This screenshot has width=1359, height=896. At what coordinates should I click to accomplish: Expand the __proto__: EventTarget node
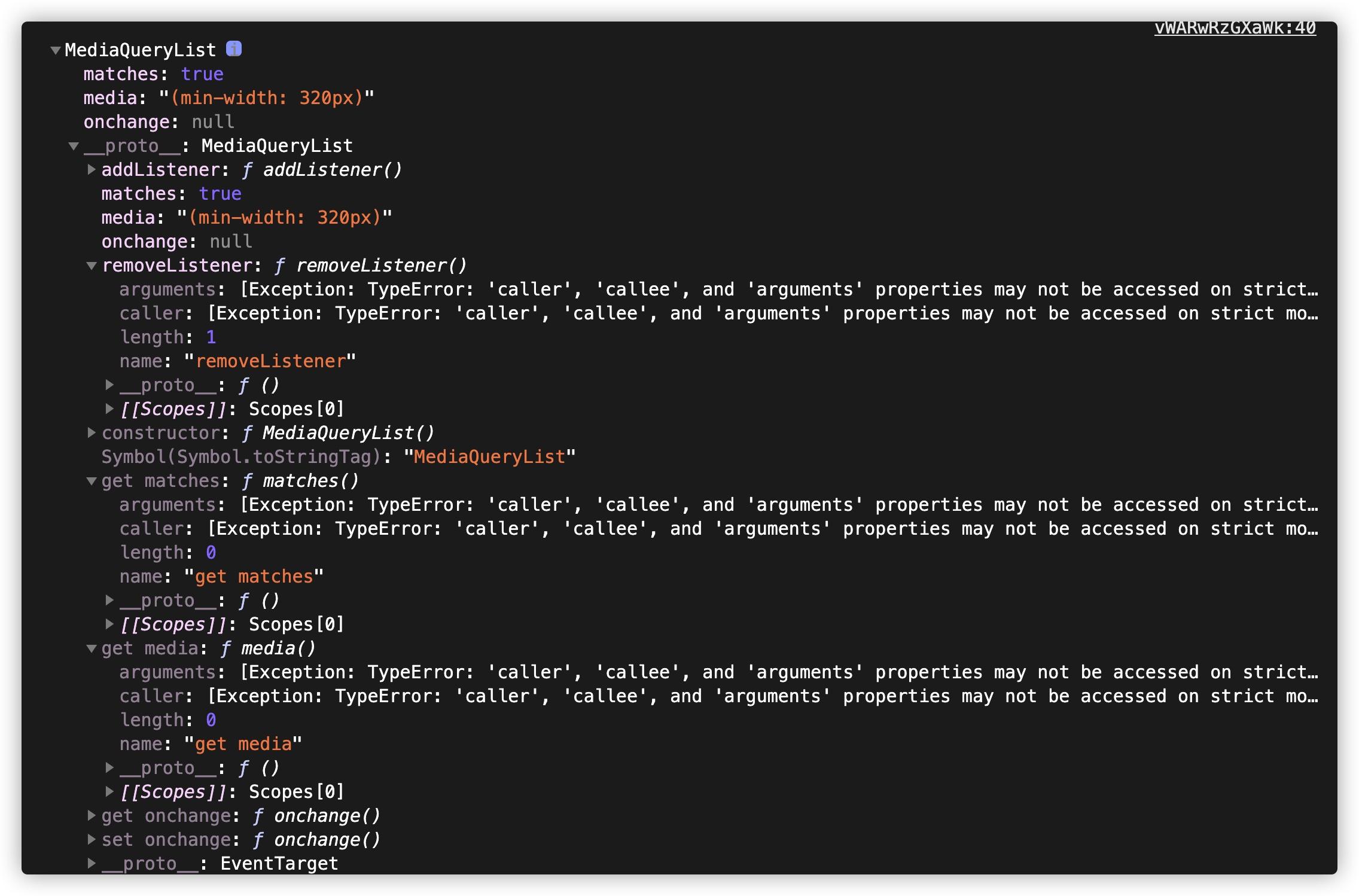92,863
